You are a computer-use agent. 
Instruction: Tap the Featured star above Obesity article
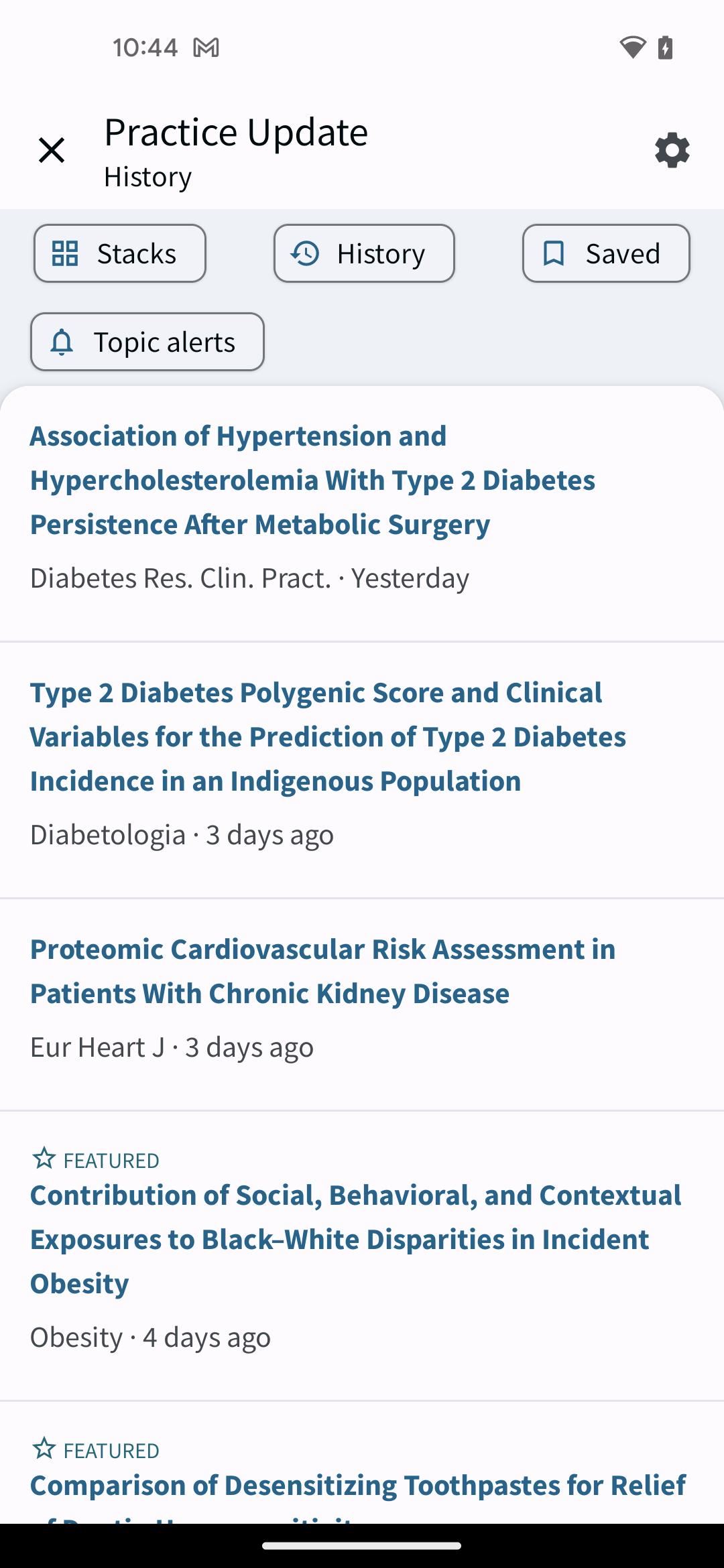click(x=44, y=1158)
